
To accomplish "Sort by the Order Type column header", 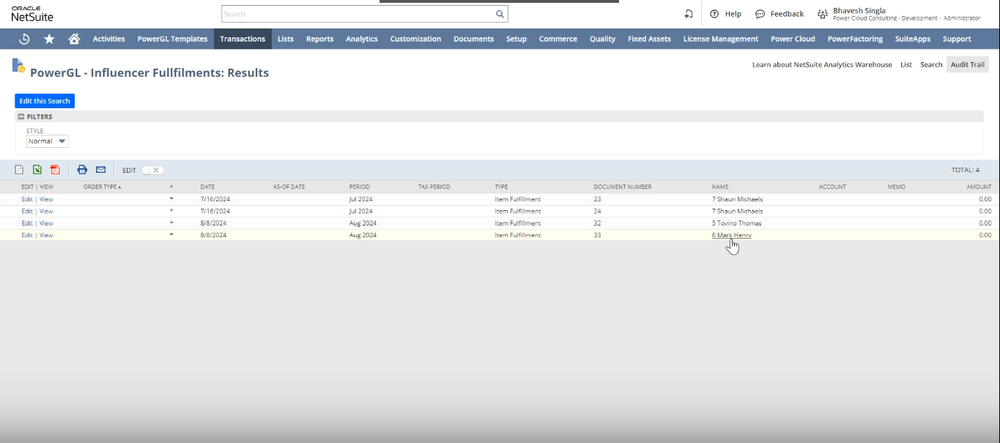I will [102, 187].
